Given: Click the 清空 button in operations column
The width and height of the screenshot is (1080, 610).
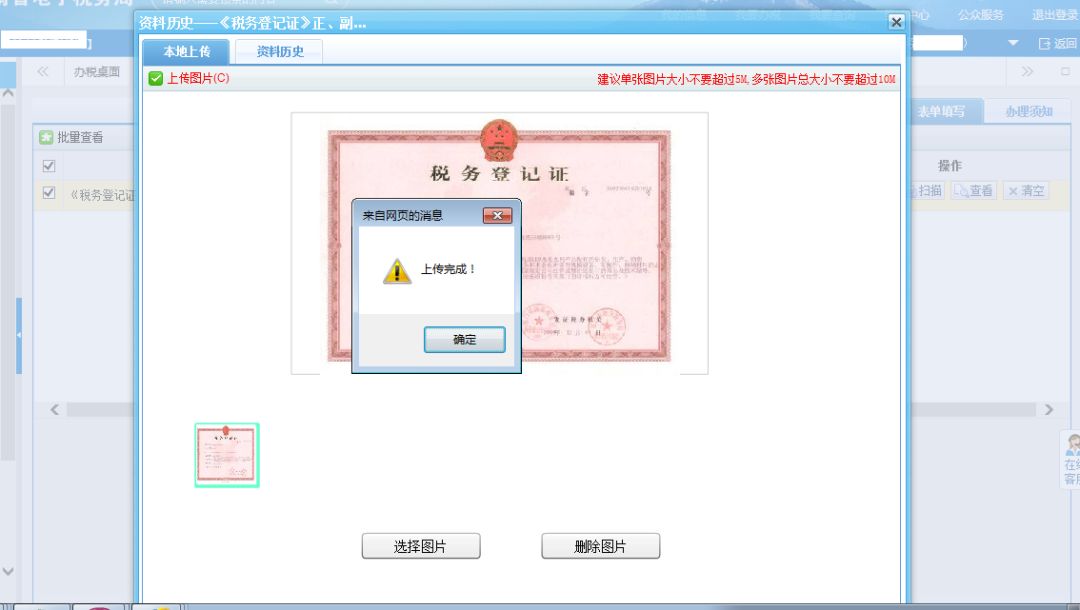Looking at the screenshot, I should [x=1026, y=191].
